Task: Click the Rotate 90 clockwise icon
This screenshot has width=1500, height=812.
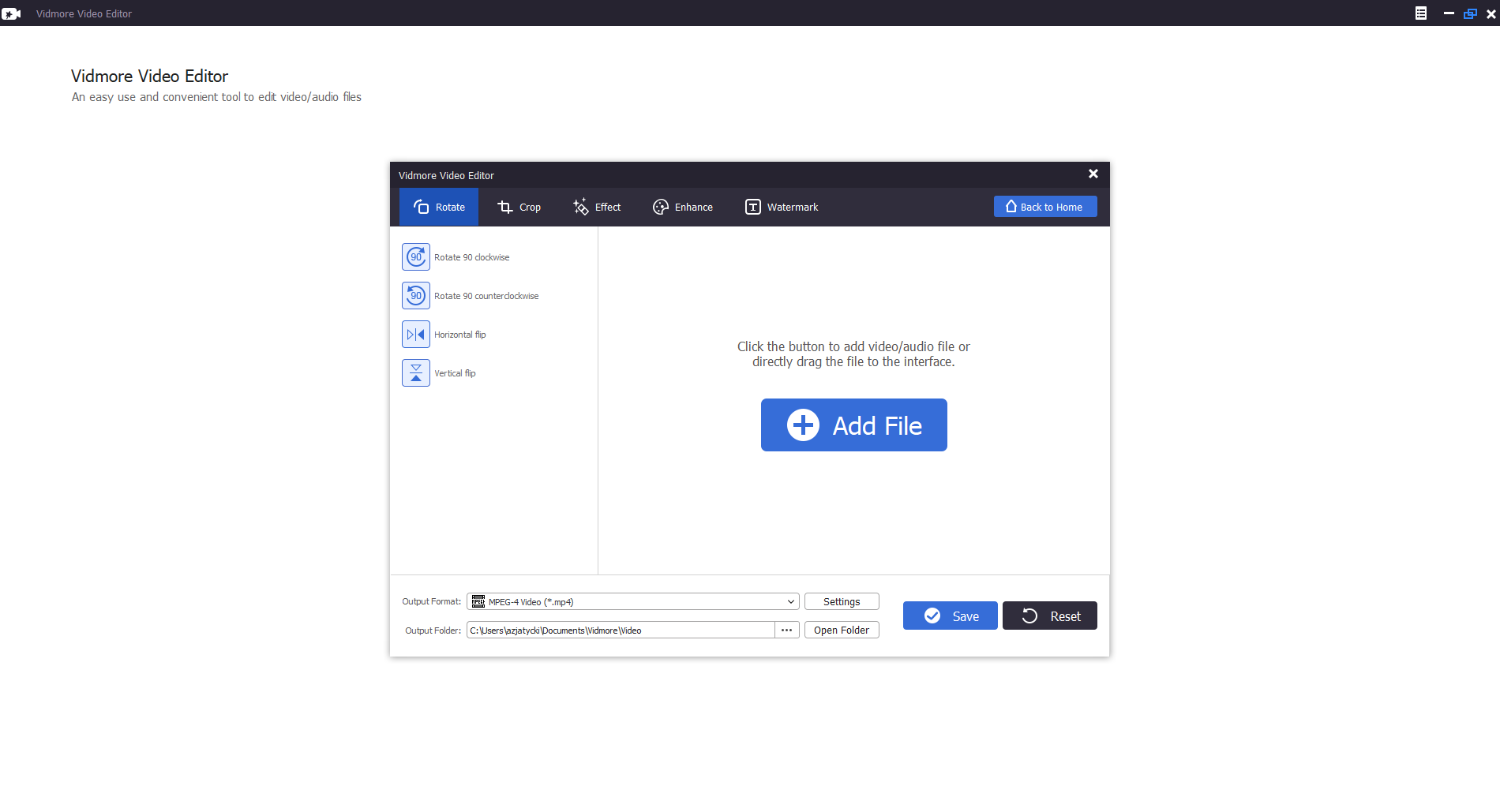Action: pyautogui.click(x=416, y=257)
